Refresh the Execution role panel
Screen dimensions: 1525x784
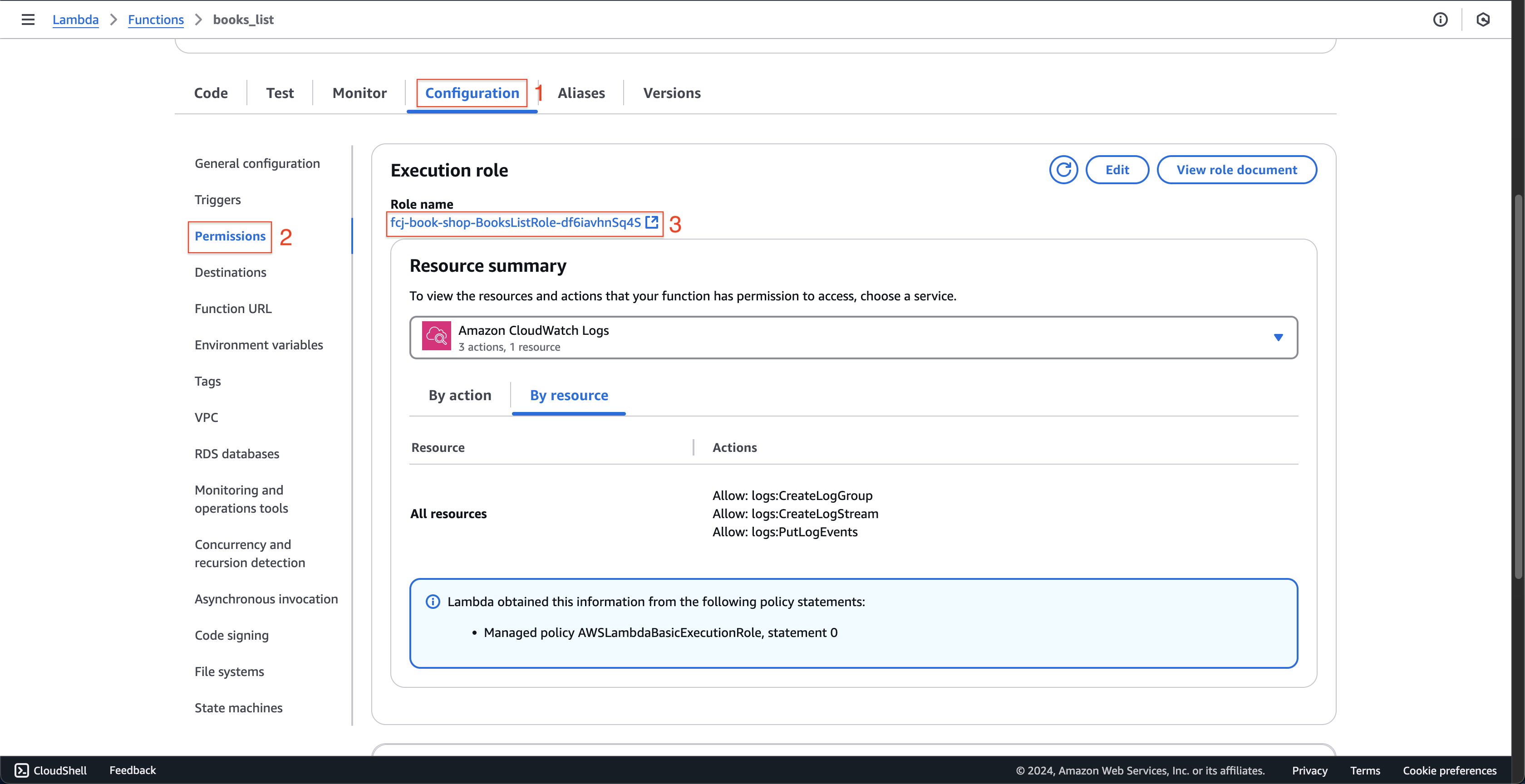[1064, 171]
